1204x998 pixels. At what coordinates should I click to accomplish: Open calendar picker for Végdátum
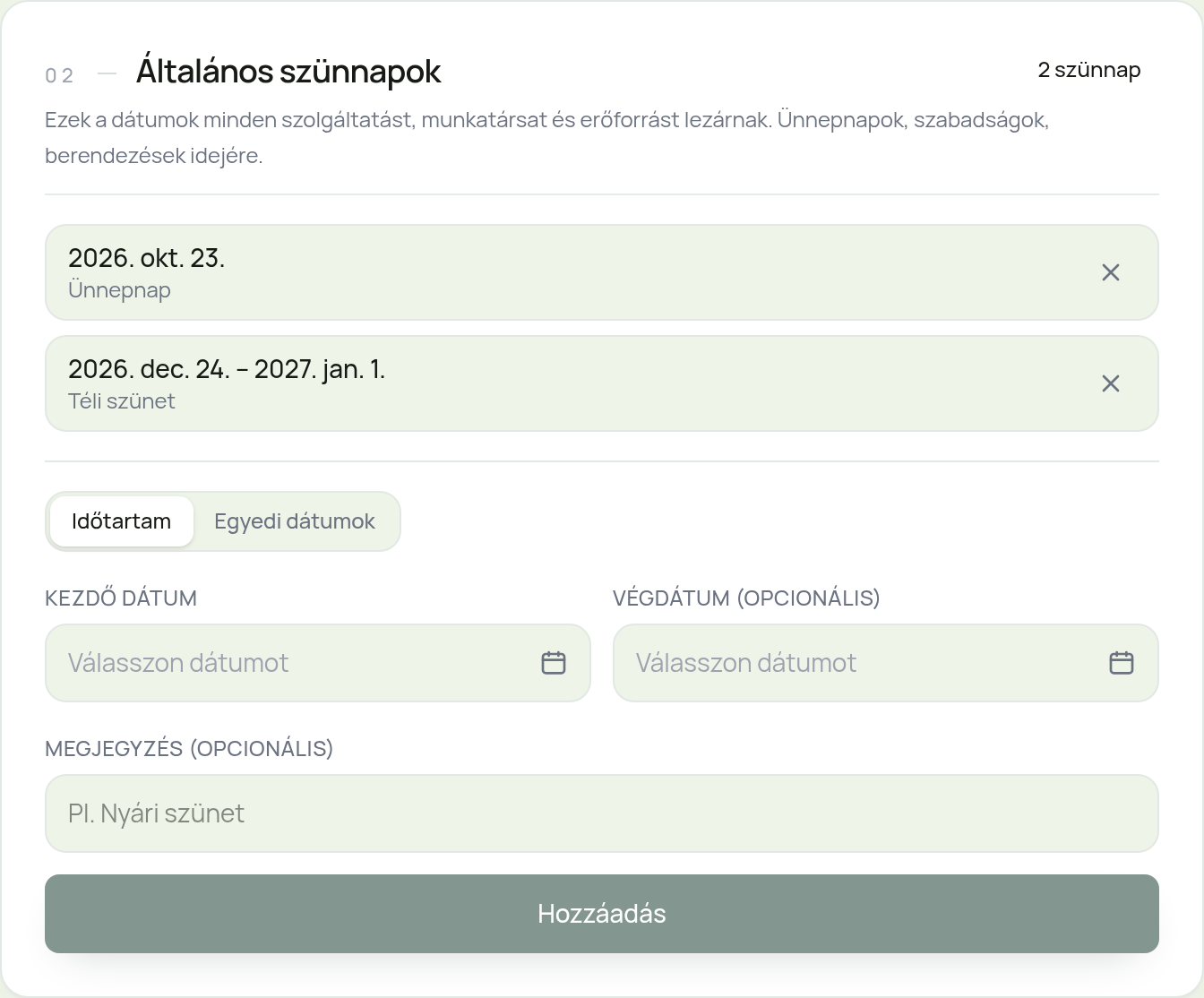pyautogui.click(x=1122, y=663)
